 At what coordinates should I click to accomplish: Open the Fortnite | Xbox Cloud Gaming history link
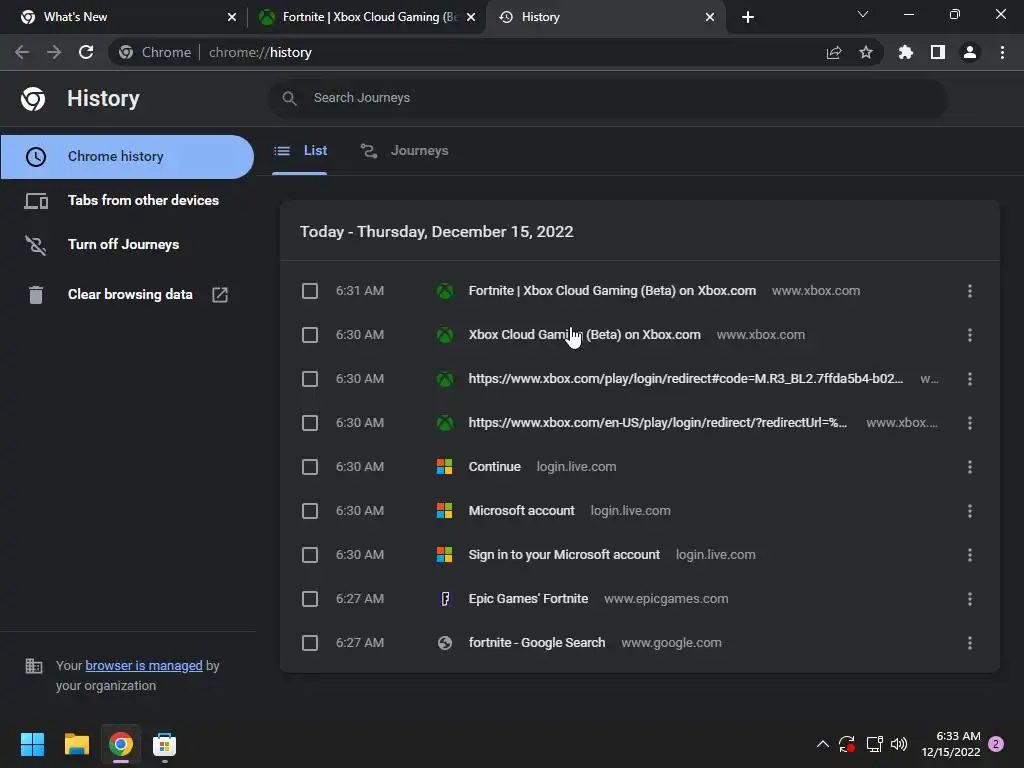coord(612,291)
